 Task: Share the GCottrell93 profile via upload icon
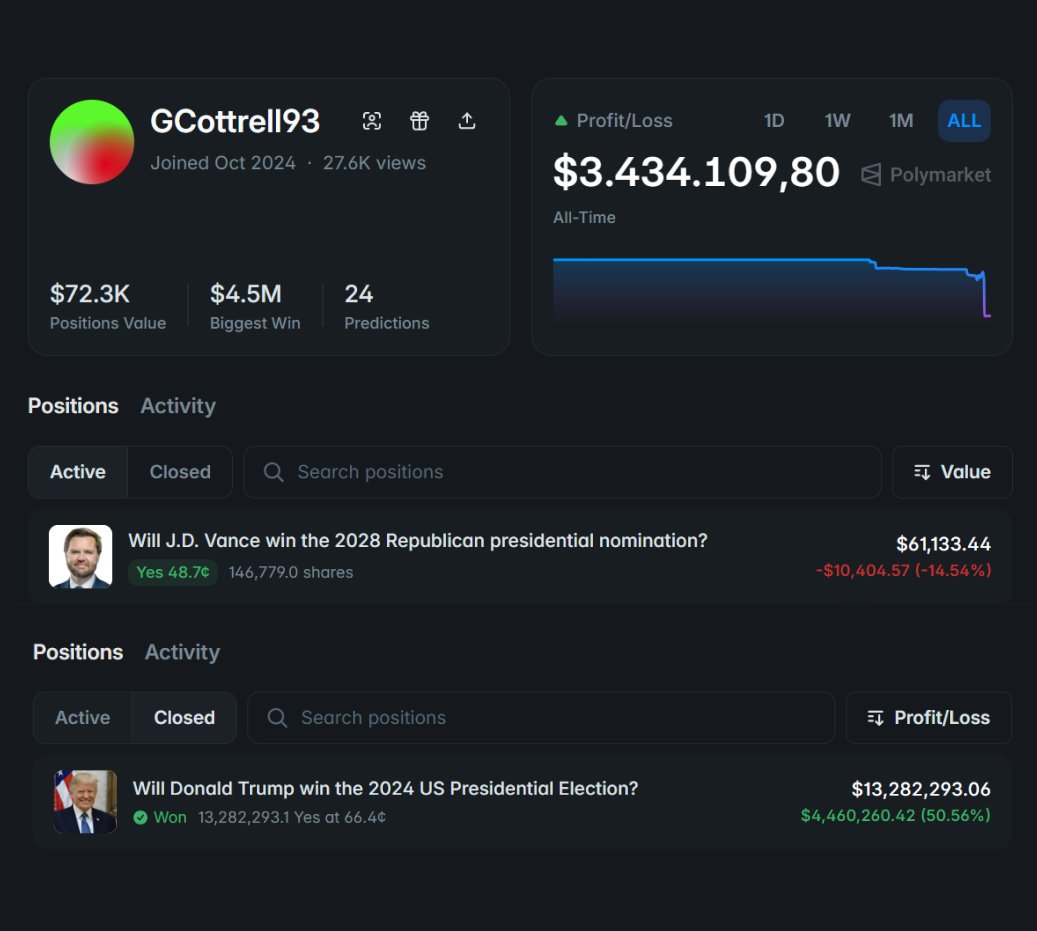[467, 120]
